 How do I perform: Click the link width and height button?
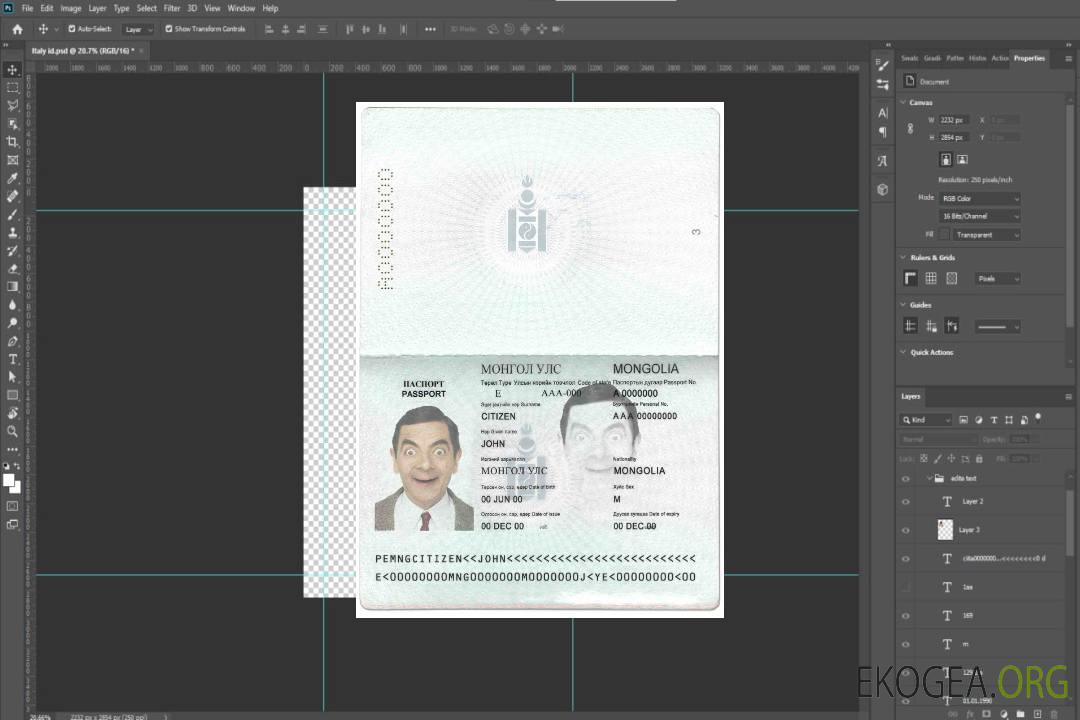pyautogui.click(x=910, y=129)
